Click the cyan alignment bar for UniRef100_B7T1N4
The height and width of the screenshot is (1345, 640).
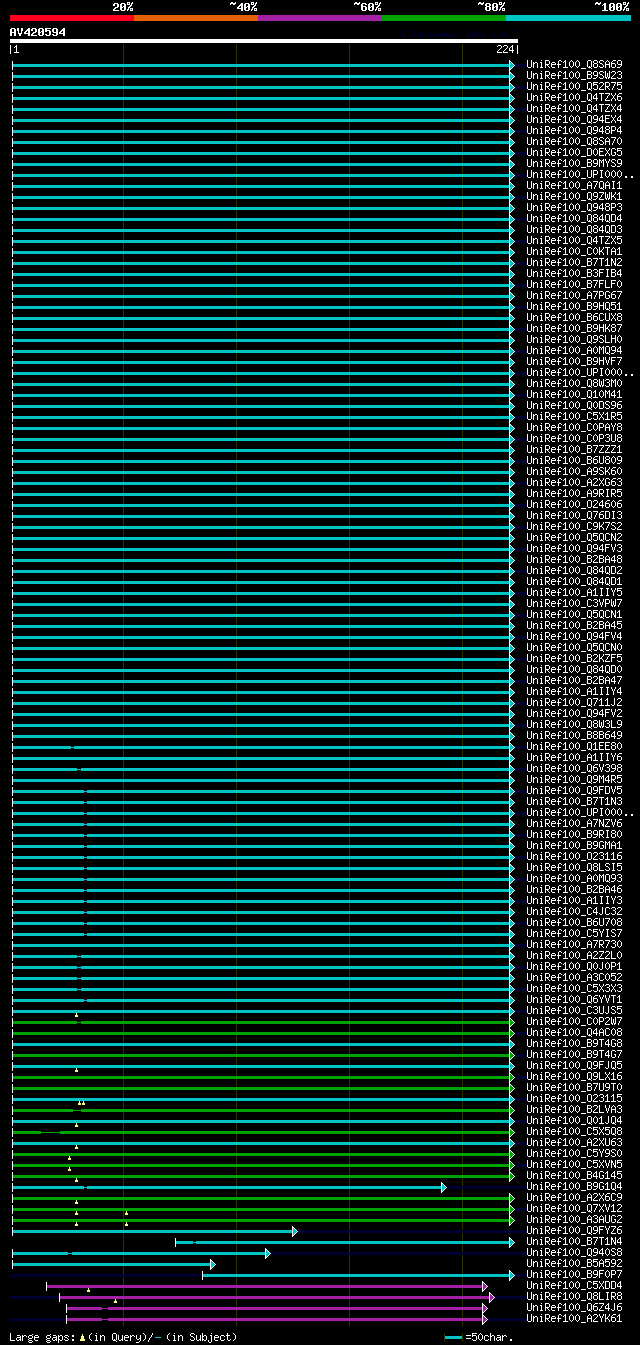click(345, 1242)
